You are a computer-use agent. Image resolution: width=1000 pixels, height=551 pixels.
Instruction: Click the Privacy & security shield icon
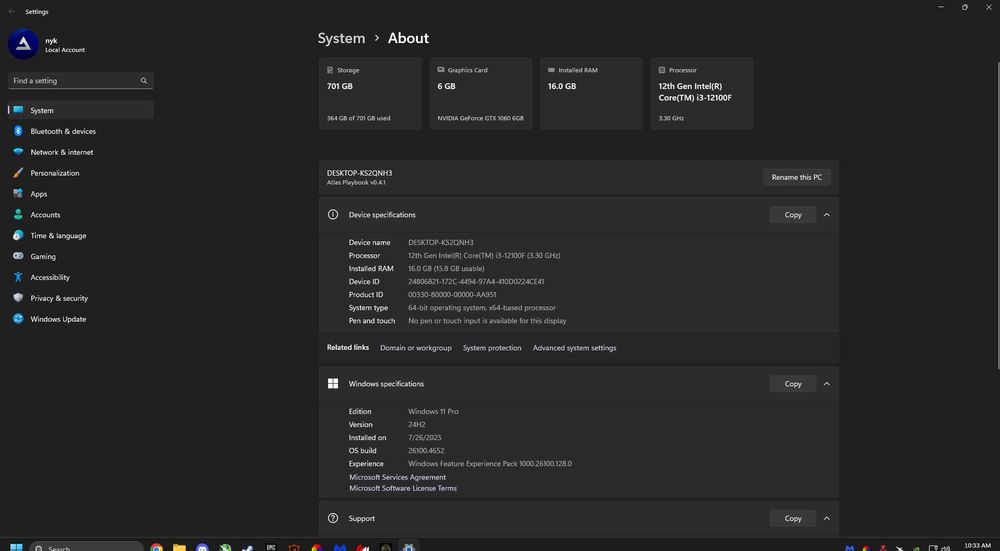pyautogui.click(x=18, y=298)
